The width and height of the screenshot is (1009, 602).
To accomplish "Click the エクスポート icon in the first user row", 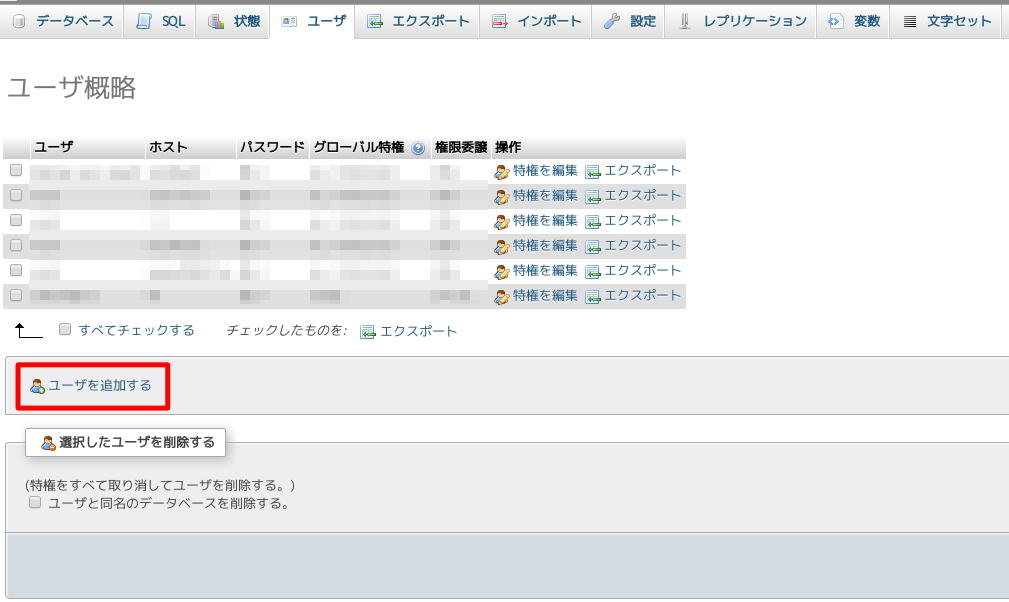I will [x=593, y=172].
